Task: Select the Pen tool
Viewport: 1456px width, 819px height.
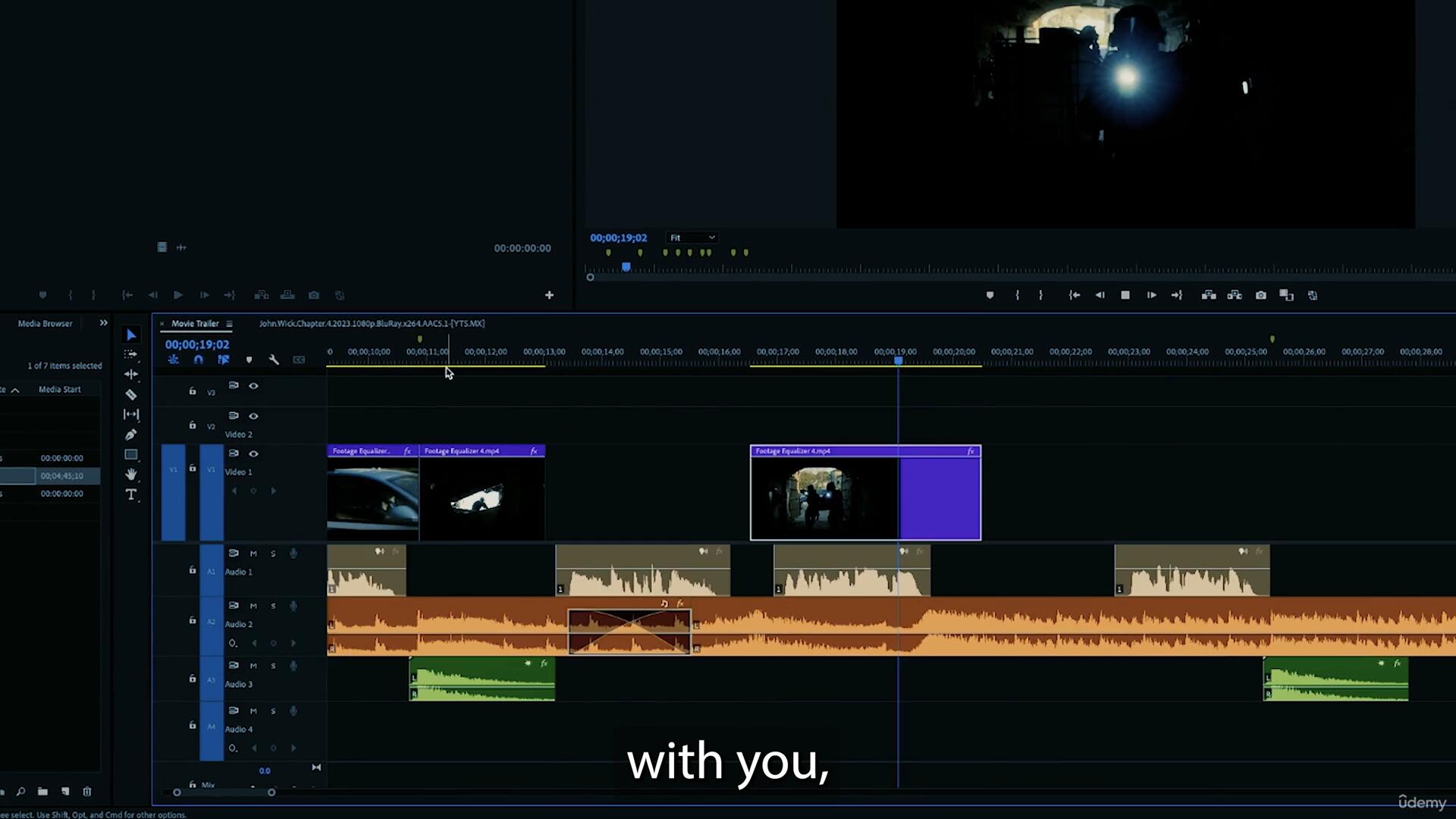Action: click(x=131, y=435)
